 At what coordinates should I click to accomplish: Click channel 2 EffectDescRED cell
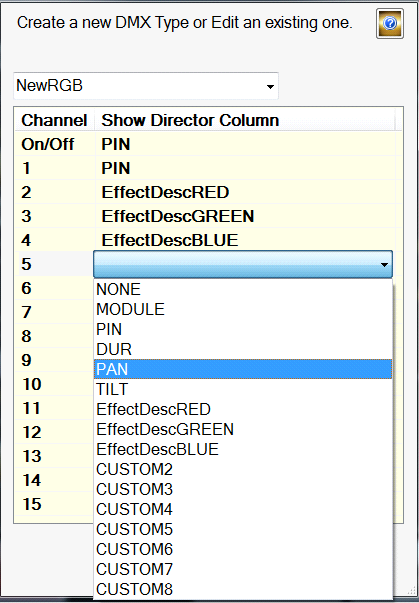248,192
